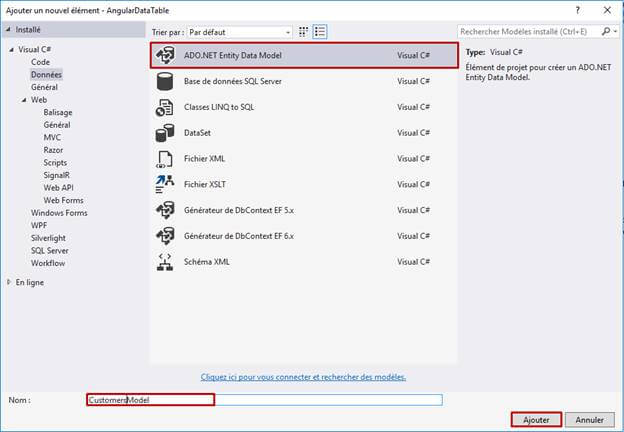The height and width of the screenshot is (432, 624).
Task: Select the 'Classes LINQ to SQL' label
Action: pos(219,107)
